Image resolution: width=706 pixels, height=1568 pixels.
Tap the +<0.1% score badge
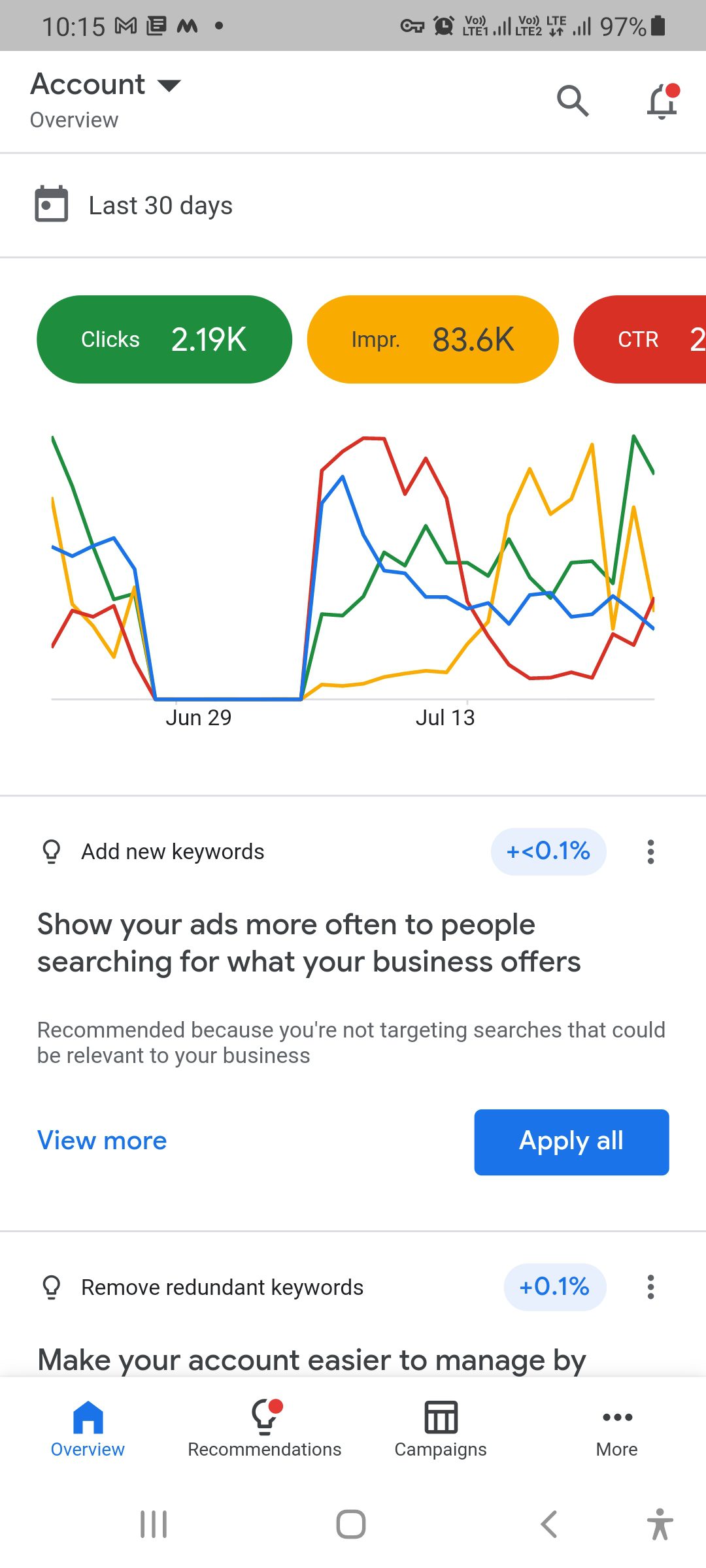548,851
